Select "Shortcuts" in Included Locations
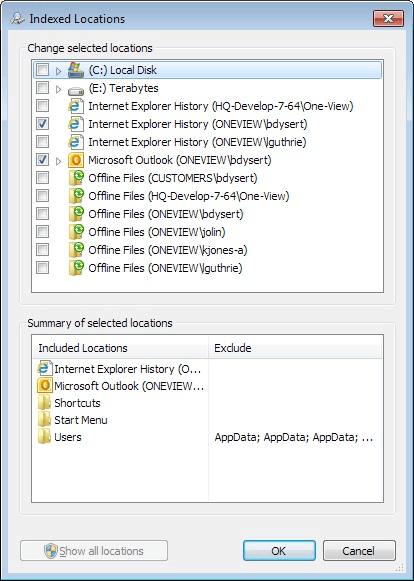Screen dimensions: 414x581 pos(77,403)
